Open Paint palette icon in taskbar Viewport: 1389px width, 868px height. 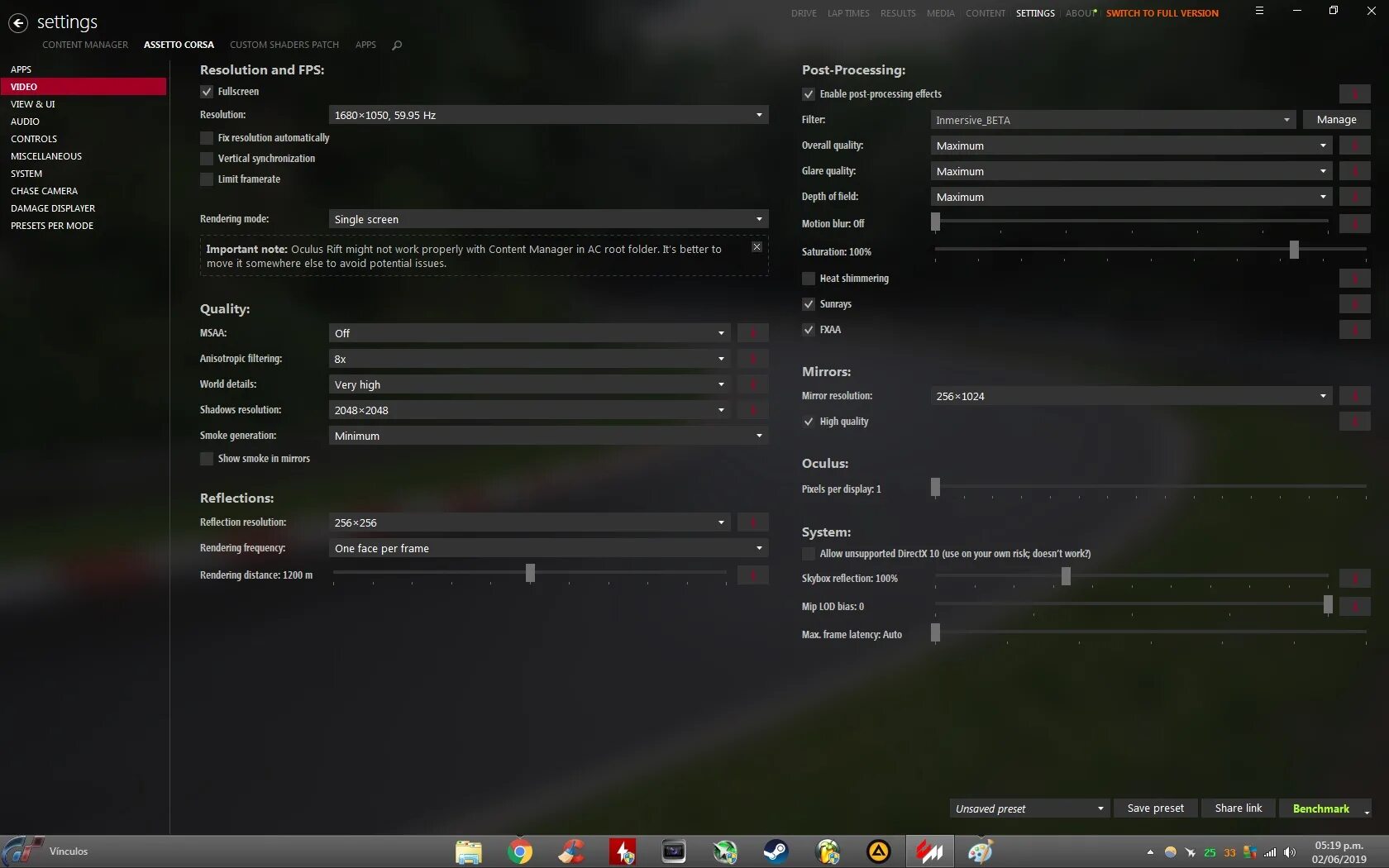click(981, 851)
